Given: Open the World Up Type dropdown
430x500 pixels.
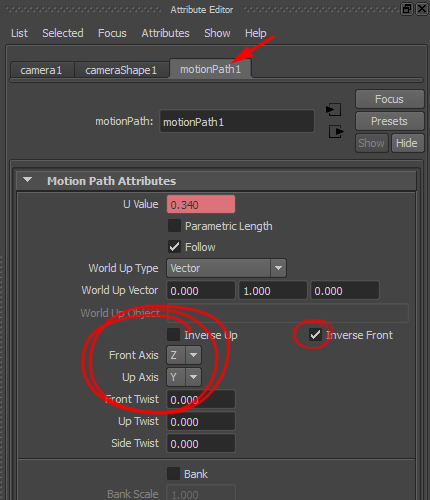Looking at the screenshot, I should click(226, 268).
